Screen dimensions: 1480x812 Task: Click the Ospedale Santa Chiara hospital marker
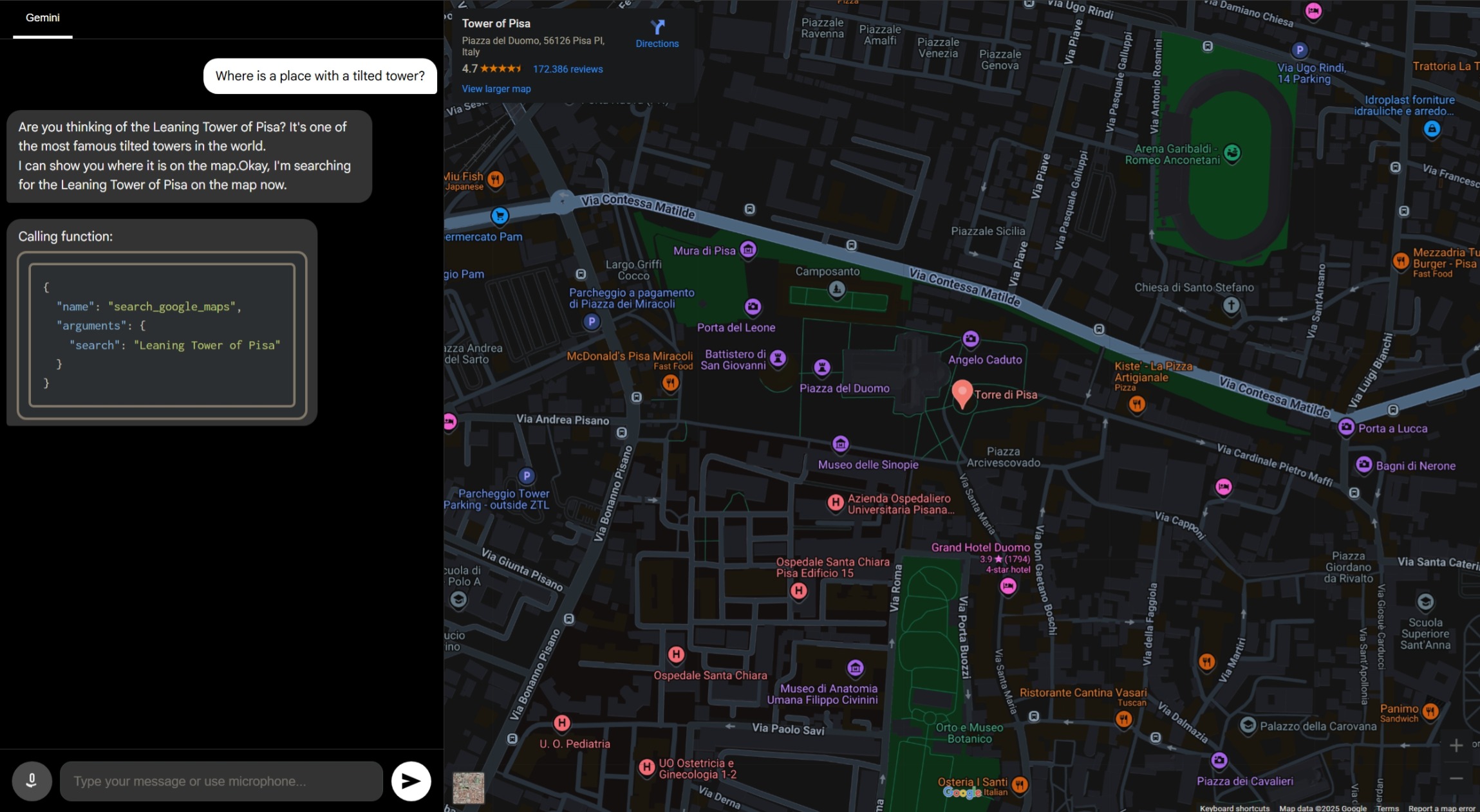coord(675,655)
